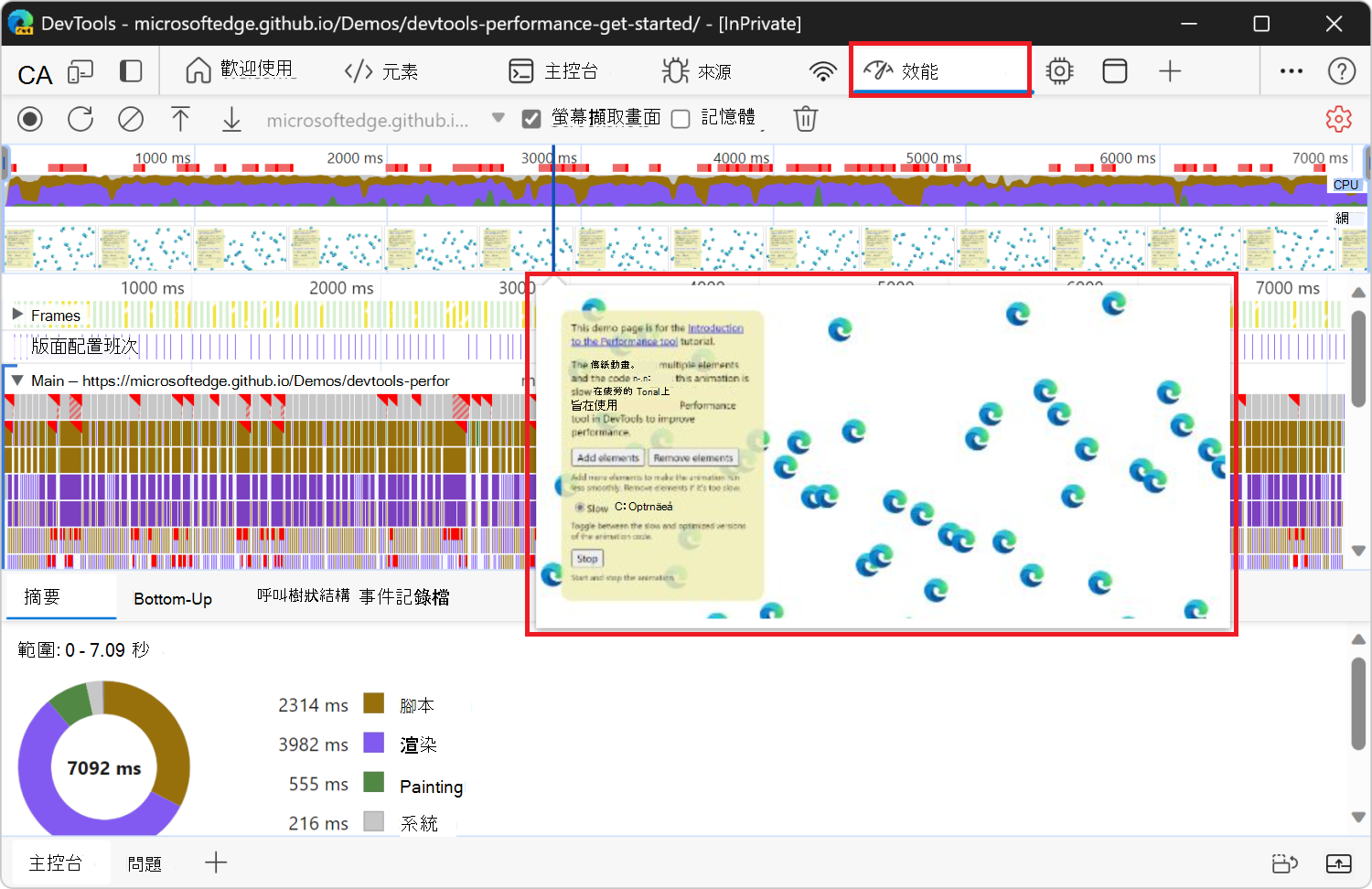Screen dimensions: 1372x889
Task: Click the 1000 ms overview ruler mark
Action: 163,158
